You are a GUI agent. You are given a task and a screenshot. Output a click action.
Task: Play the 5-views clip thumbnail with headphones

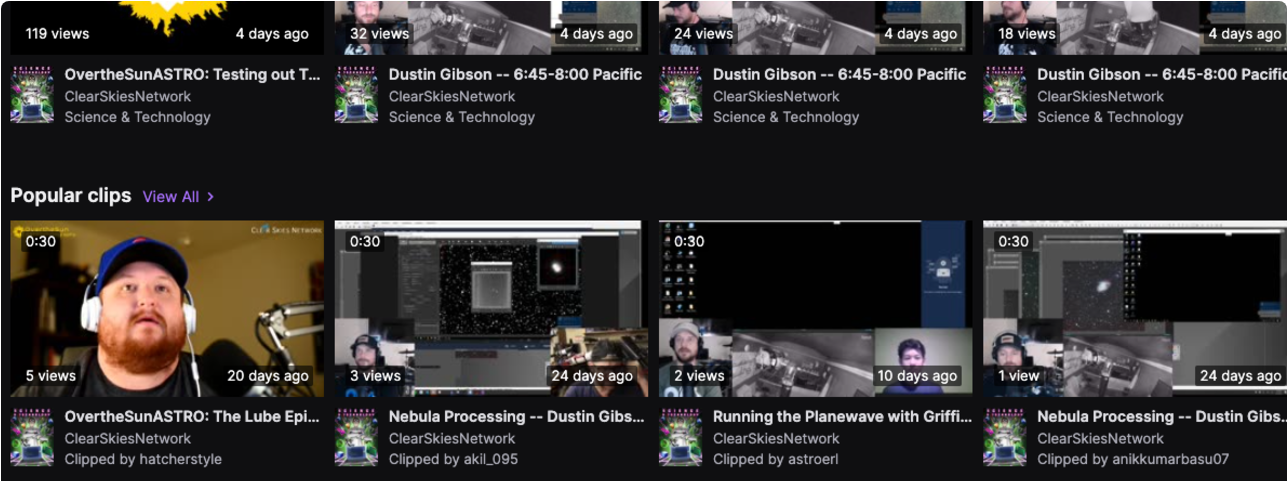coord(166,308)
